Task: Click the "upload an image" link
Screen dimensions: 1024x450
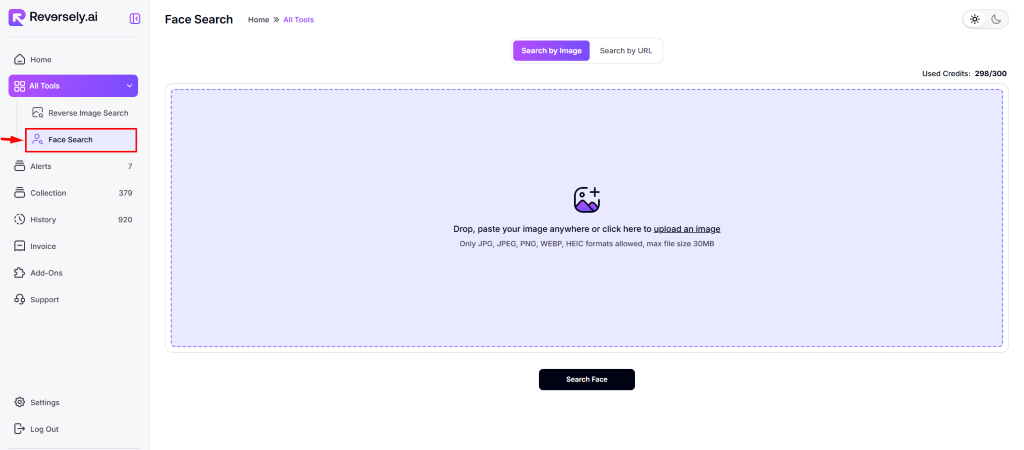Action: point(686,229)
